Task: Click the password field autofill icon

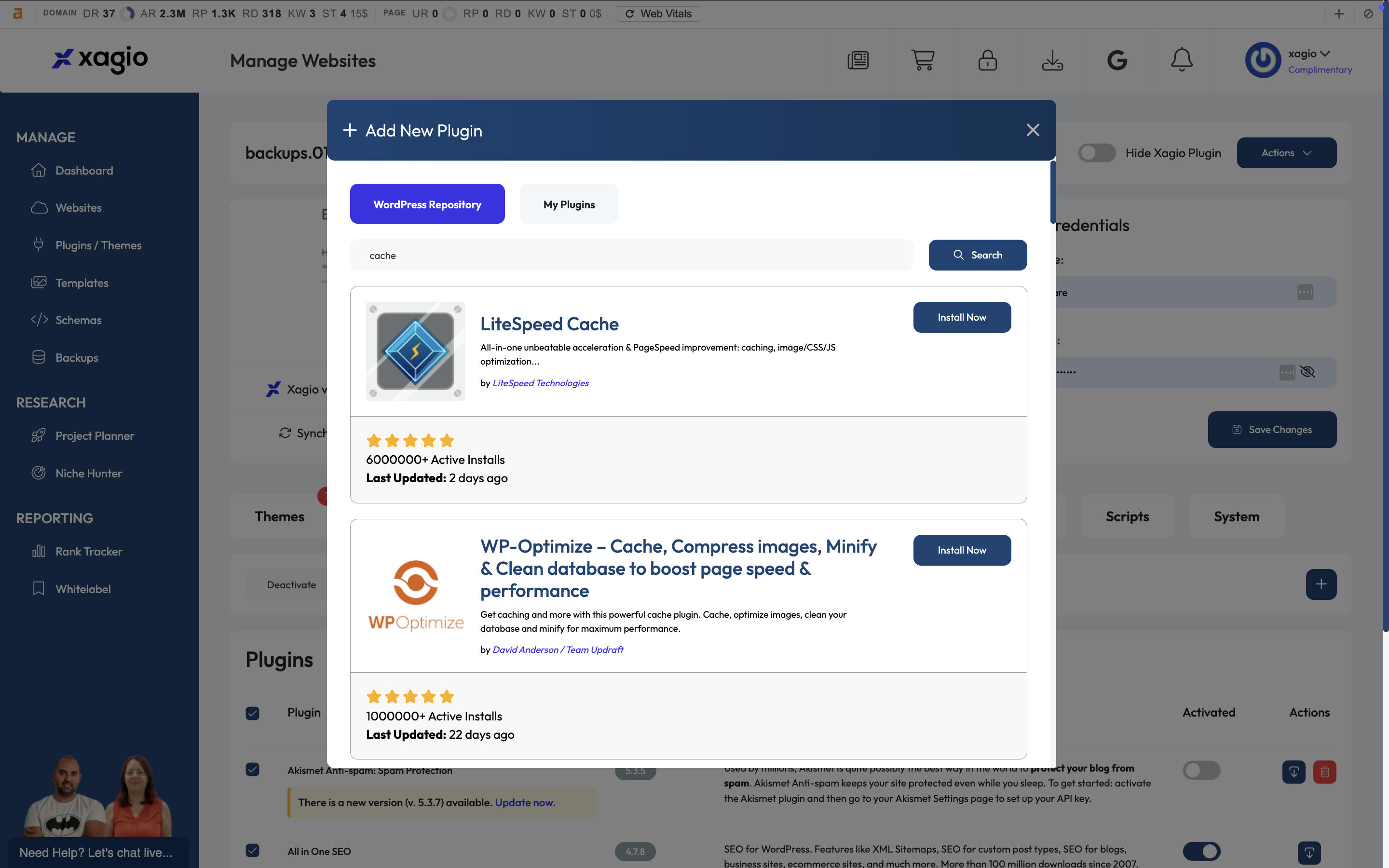Action: pos(1287,373)
